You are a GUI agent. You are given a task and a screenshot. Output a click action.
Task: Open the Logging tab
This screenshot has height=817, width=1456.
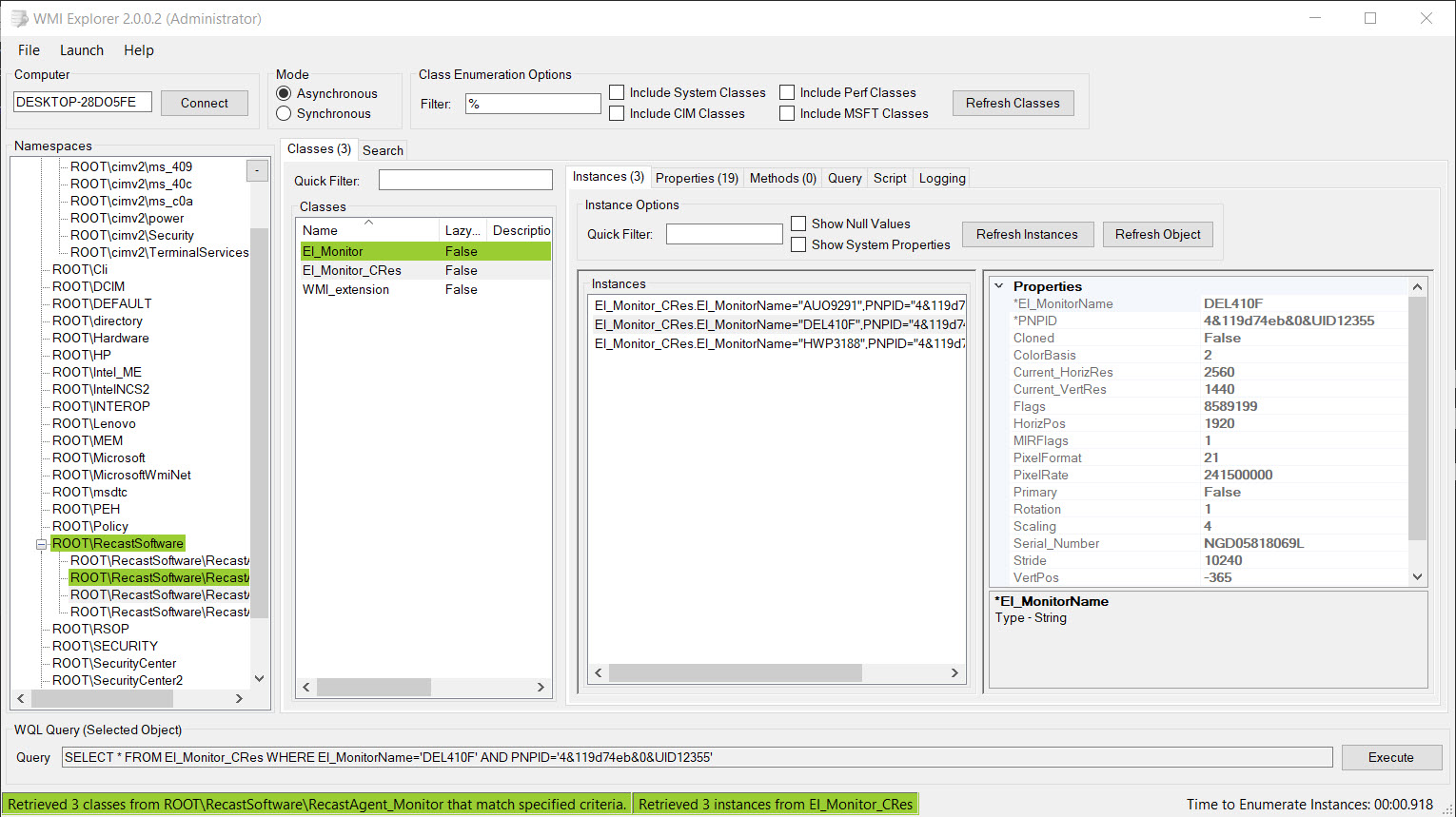click(x=942, y=178)
